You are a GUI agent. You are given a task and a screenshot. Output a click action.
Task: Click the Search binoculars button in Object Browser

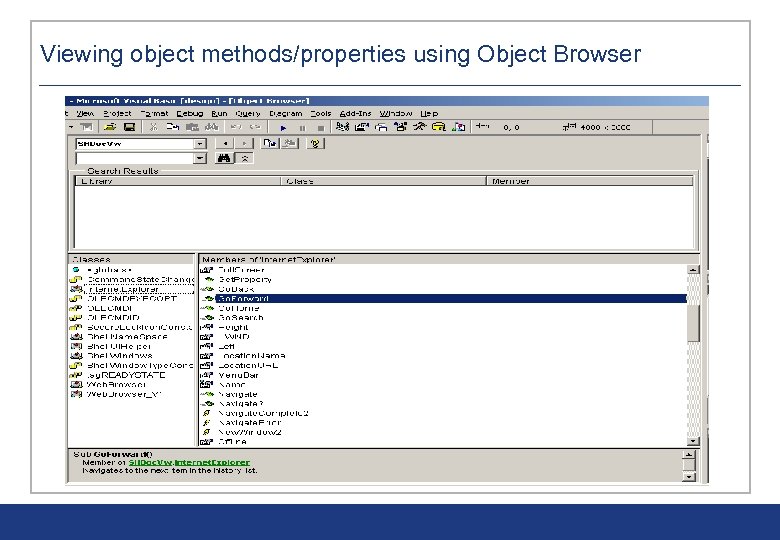tap(224, 158)
